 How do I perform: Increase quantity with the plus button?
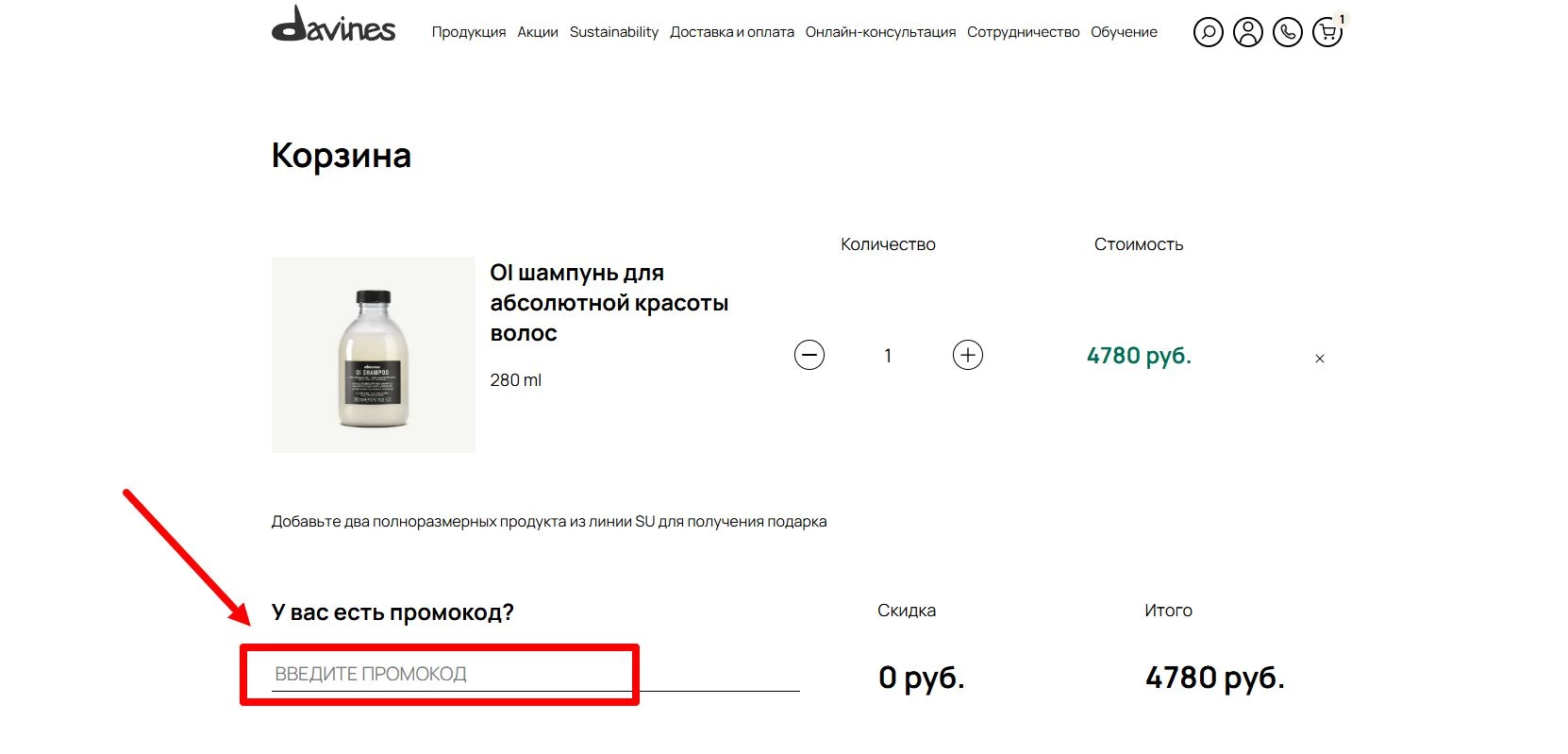(967, 355)
